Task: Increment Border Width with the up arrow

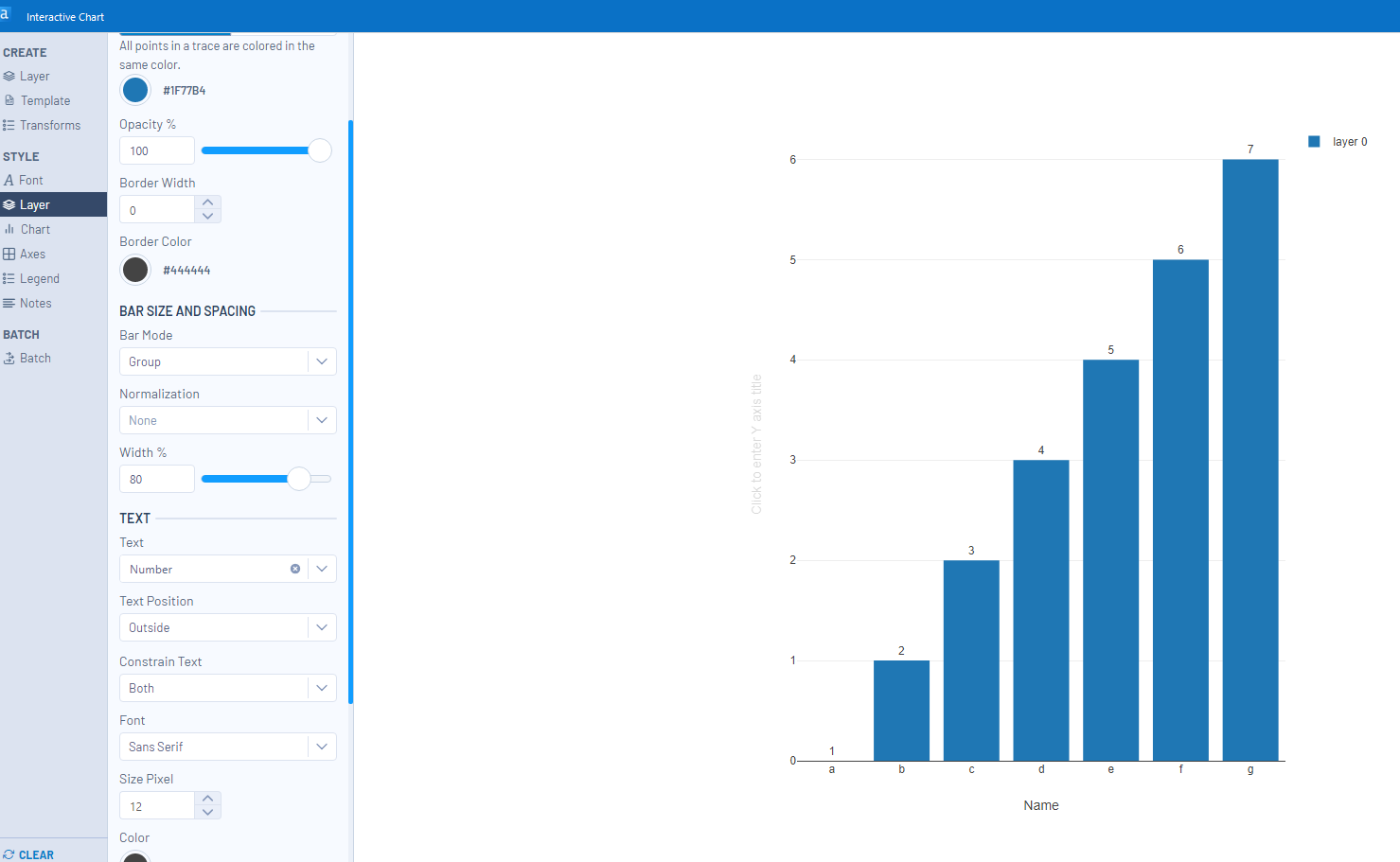Action: (x=207, y=202)
